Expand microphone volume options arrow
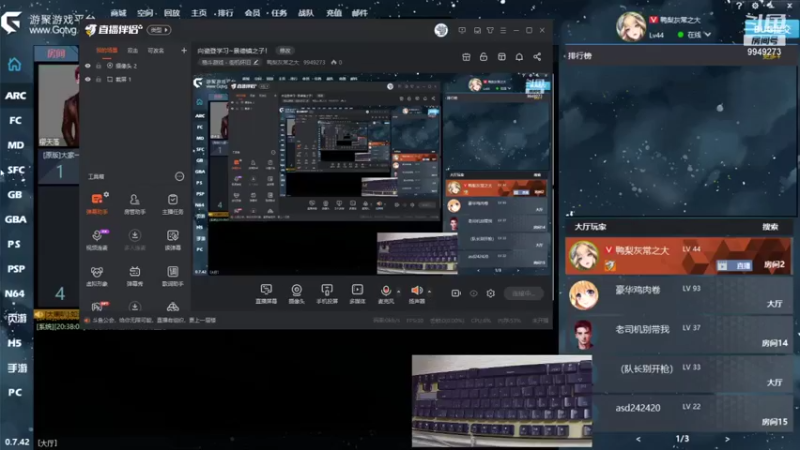Viewport: 800px width, 450px height. pos(398,291)
